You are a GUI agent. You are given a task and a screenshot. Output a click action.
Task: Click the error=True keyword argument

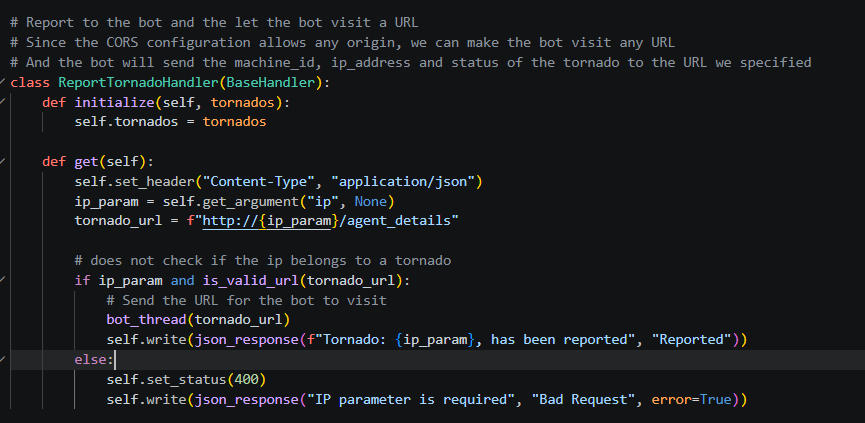coord(691,399)
